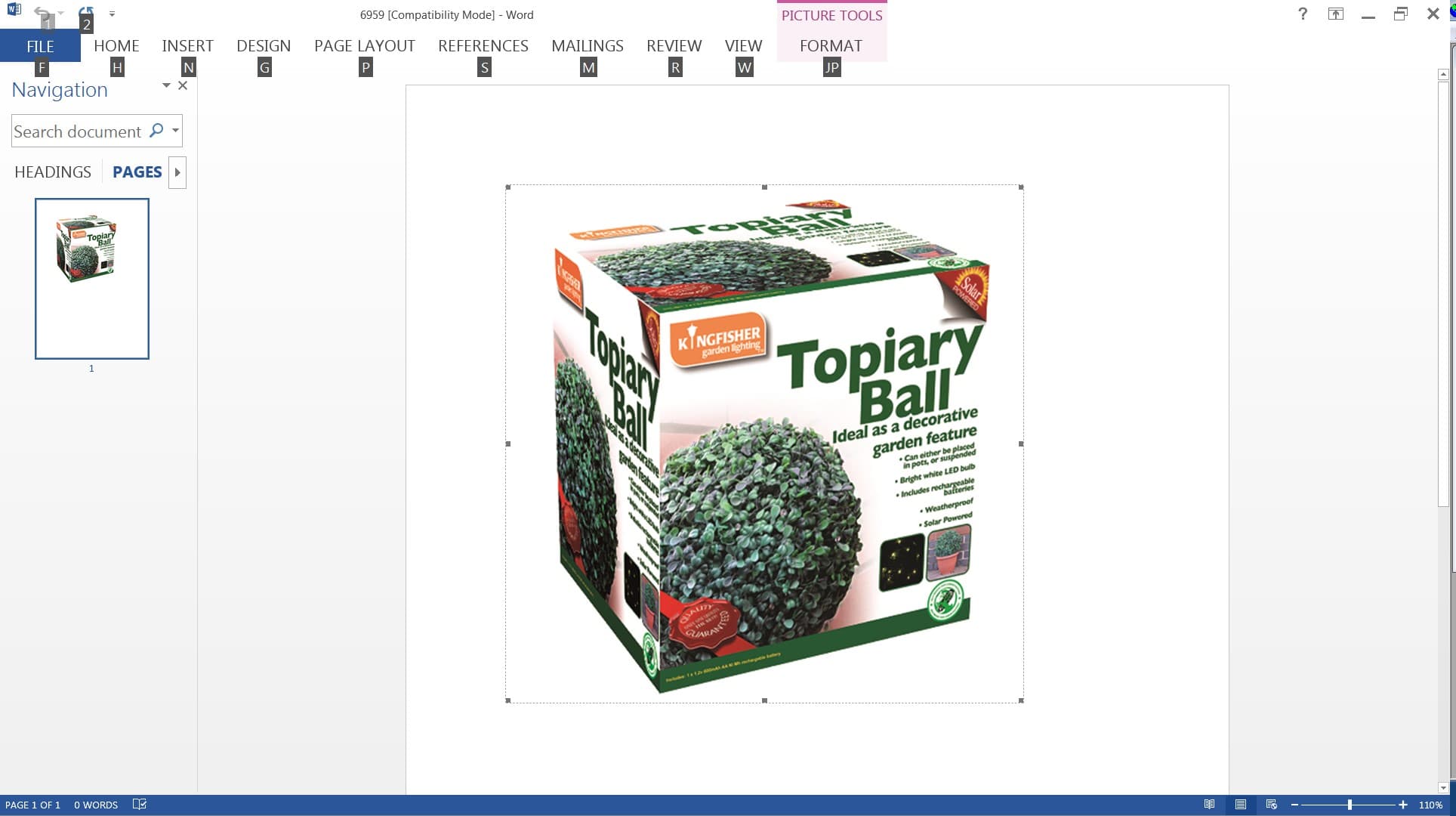Open the Picture Tools FORMAT tab
This screenshot has width=1456, height=816.
tap(831, 46)
